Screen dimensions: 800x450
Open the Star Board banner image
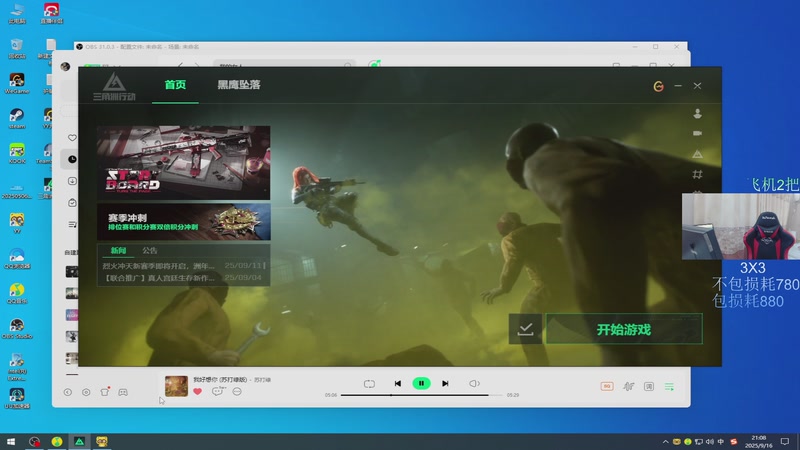[x=184, y=162]
